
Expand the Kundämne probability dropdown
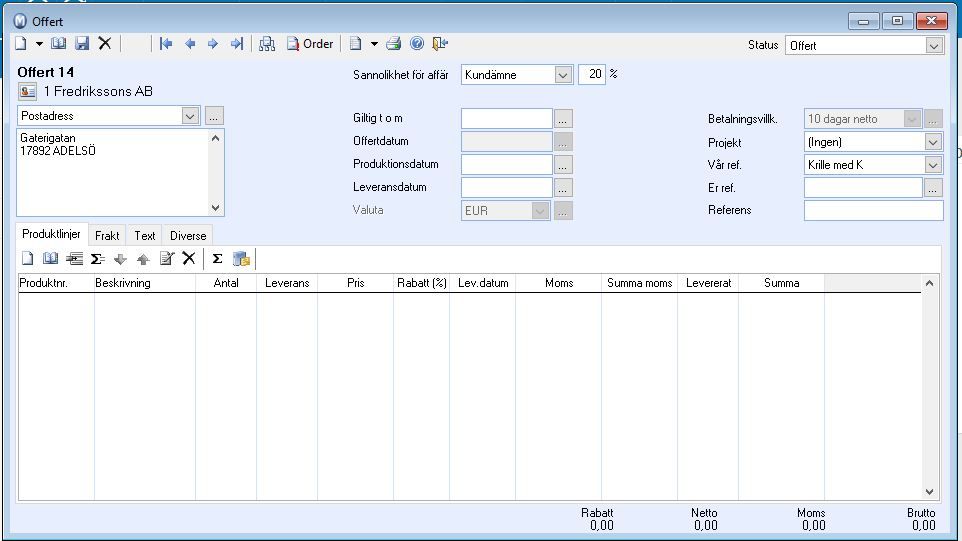click(x=562, y=75)
